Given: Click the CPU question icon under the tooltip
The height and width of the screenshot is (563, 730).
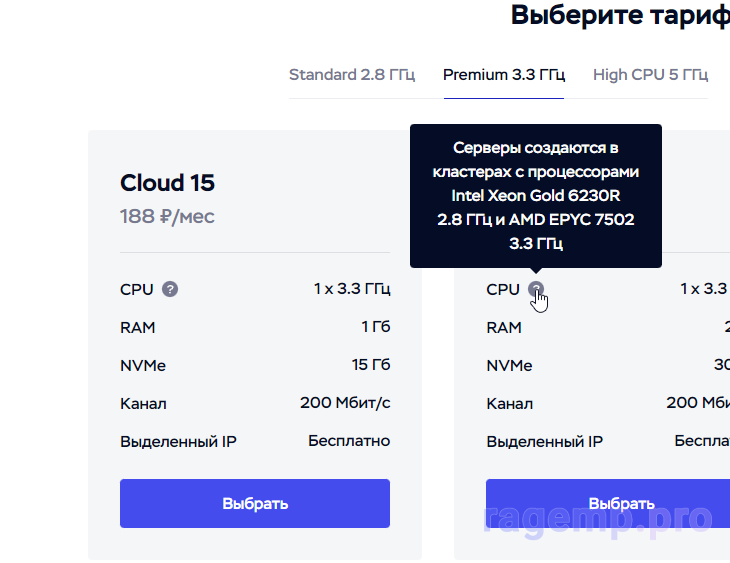Looking at the screenshot, I should click(x=537, y=289).
